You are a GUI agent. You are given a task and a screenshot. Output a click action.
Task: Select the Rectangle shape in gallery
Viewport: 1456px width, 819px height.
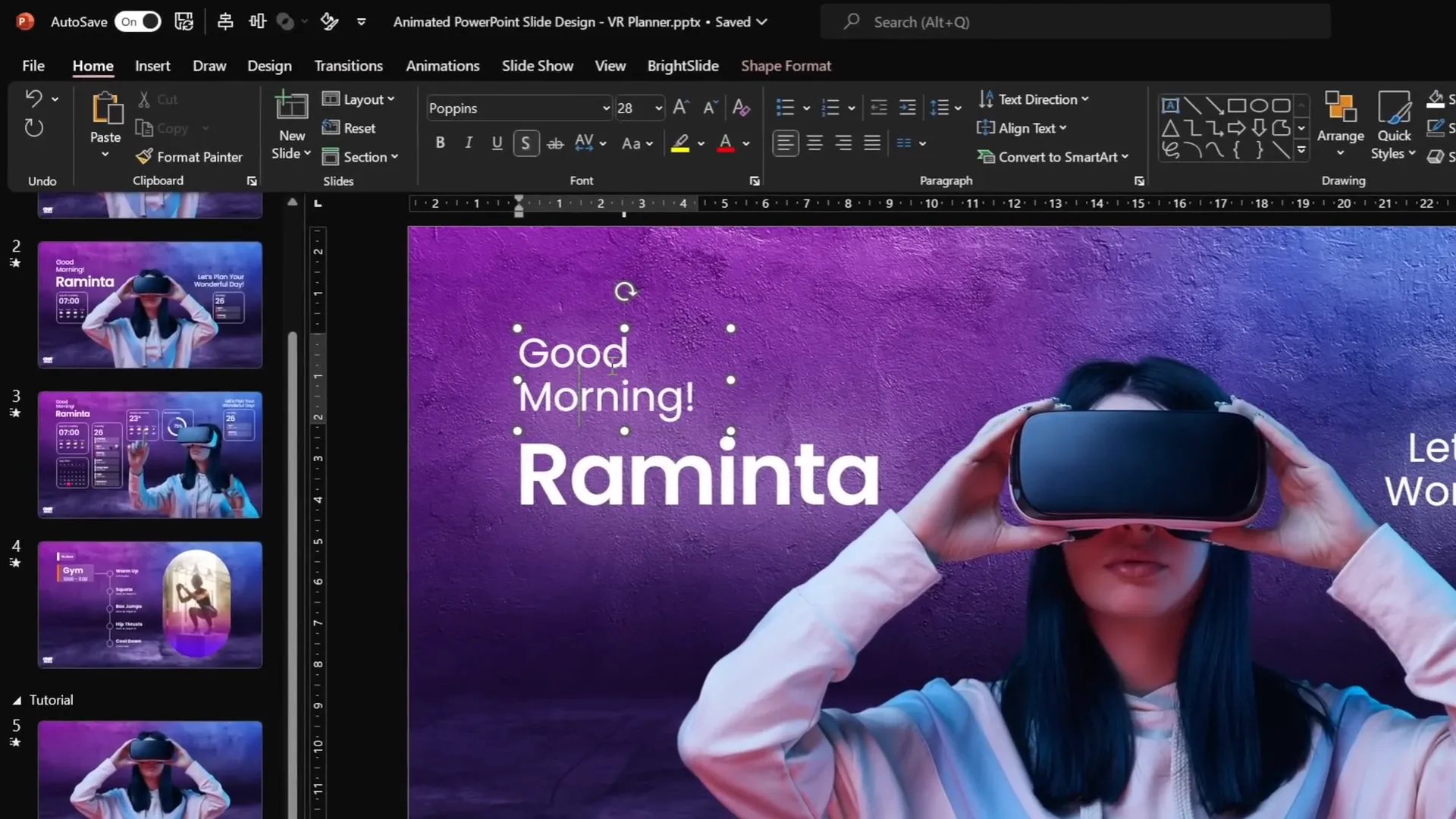pyautogui.click(x=1237, y=105)
